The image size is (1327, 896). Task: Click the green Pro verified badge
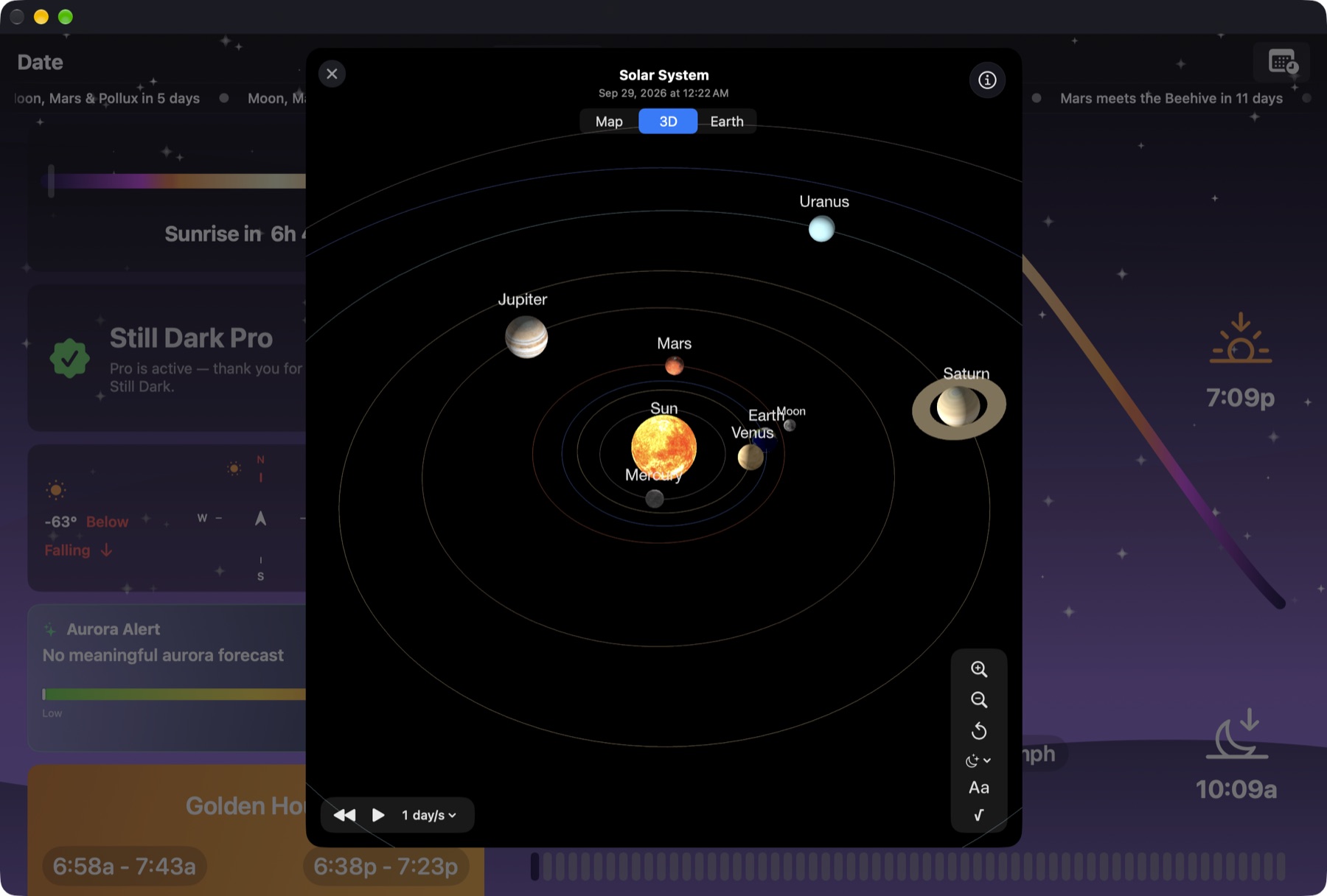coord(70,358)
